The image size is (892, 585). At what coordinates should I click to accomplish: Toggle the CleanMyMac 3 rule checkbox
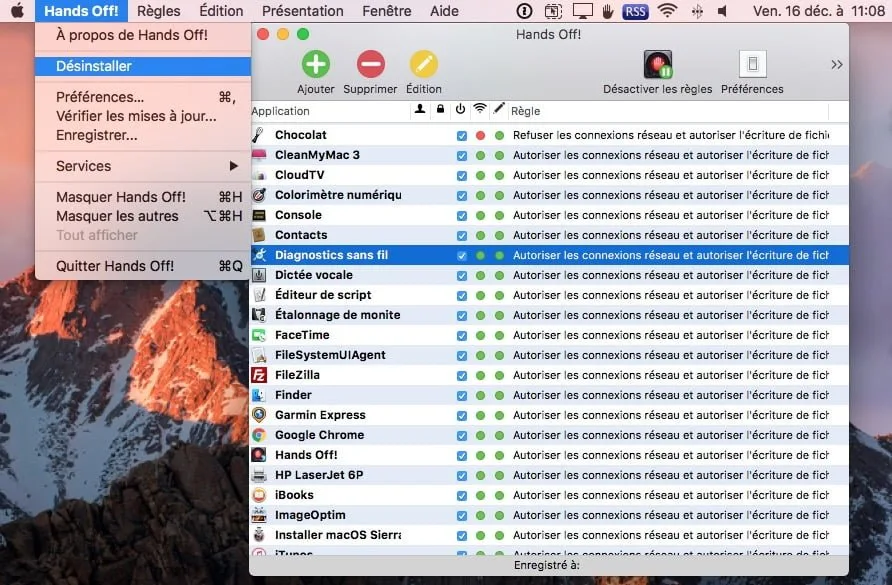[461, 155]
